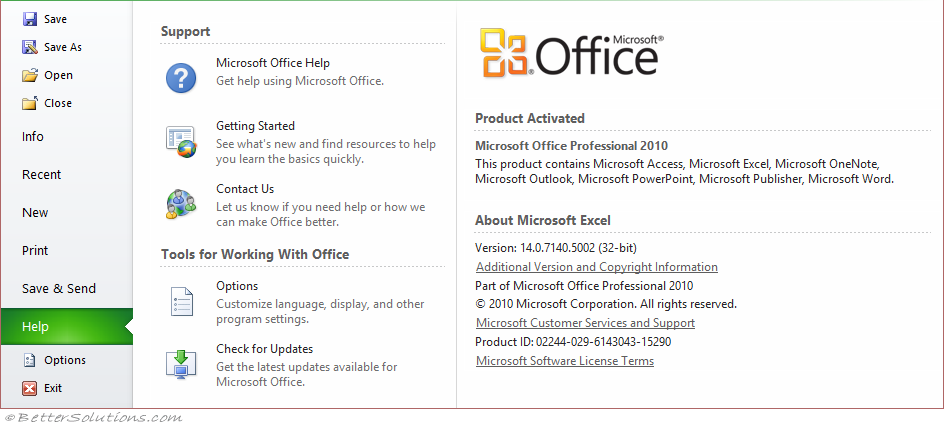Click the Save floppy disk icon
This screenshot has height=427, width=944.
click(30, 19)
